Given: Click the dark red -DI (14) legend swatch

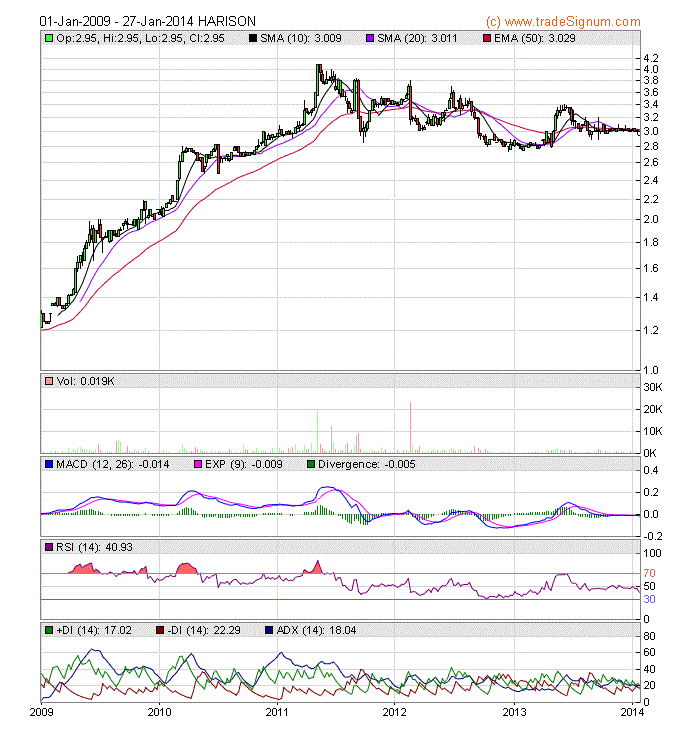Looking at the screenshot, I should click(160, 630).
